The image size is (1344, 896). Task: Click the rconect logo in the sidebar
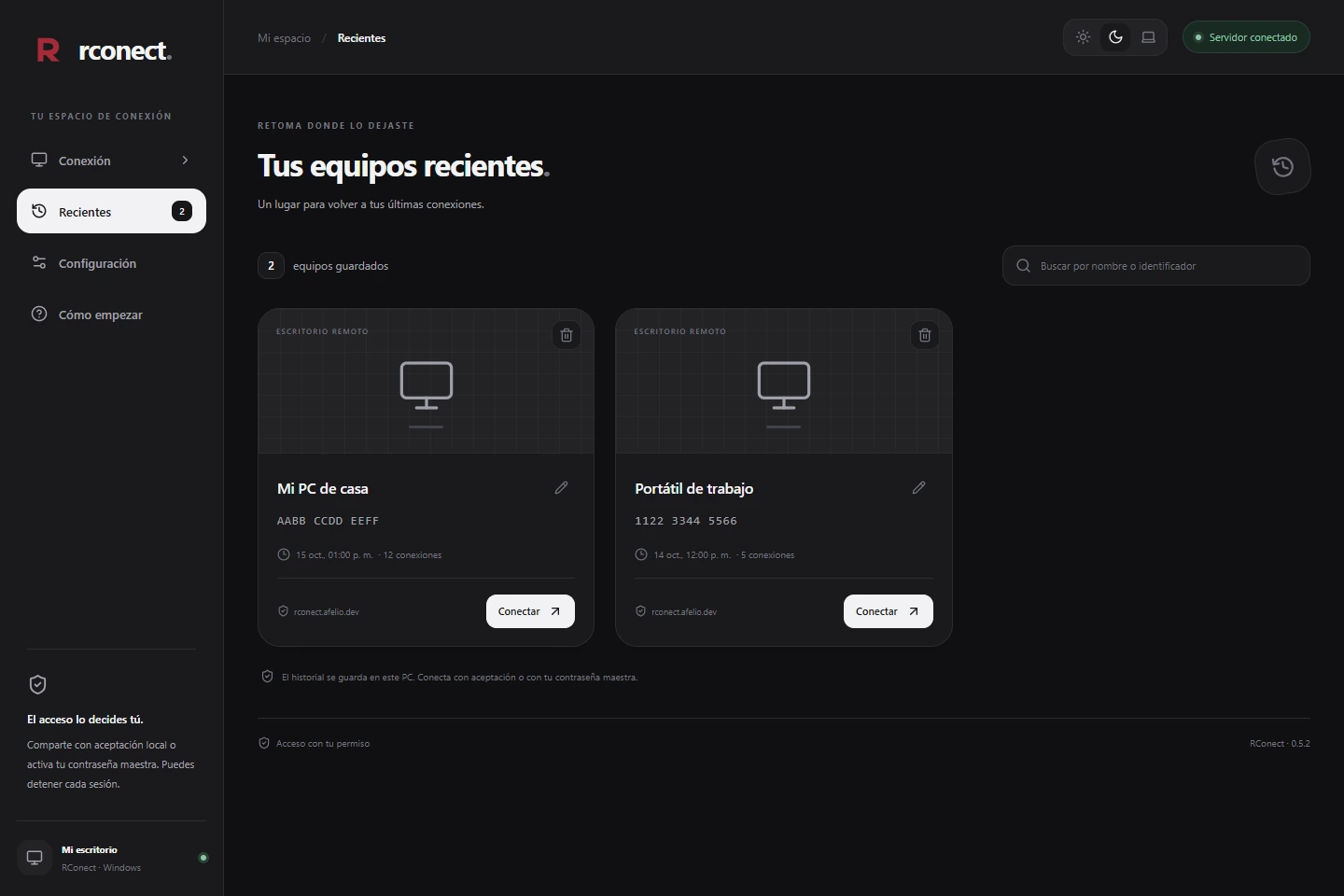[104, 50]
